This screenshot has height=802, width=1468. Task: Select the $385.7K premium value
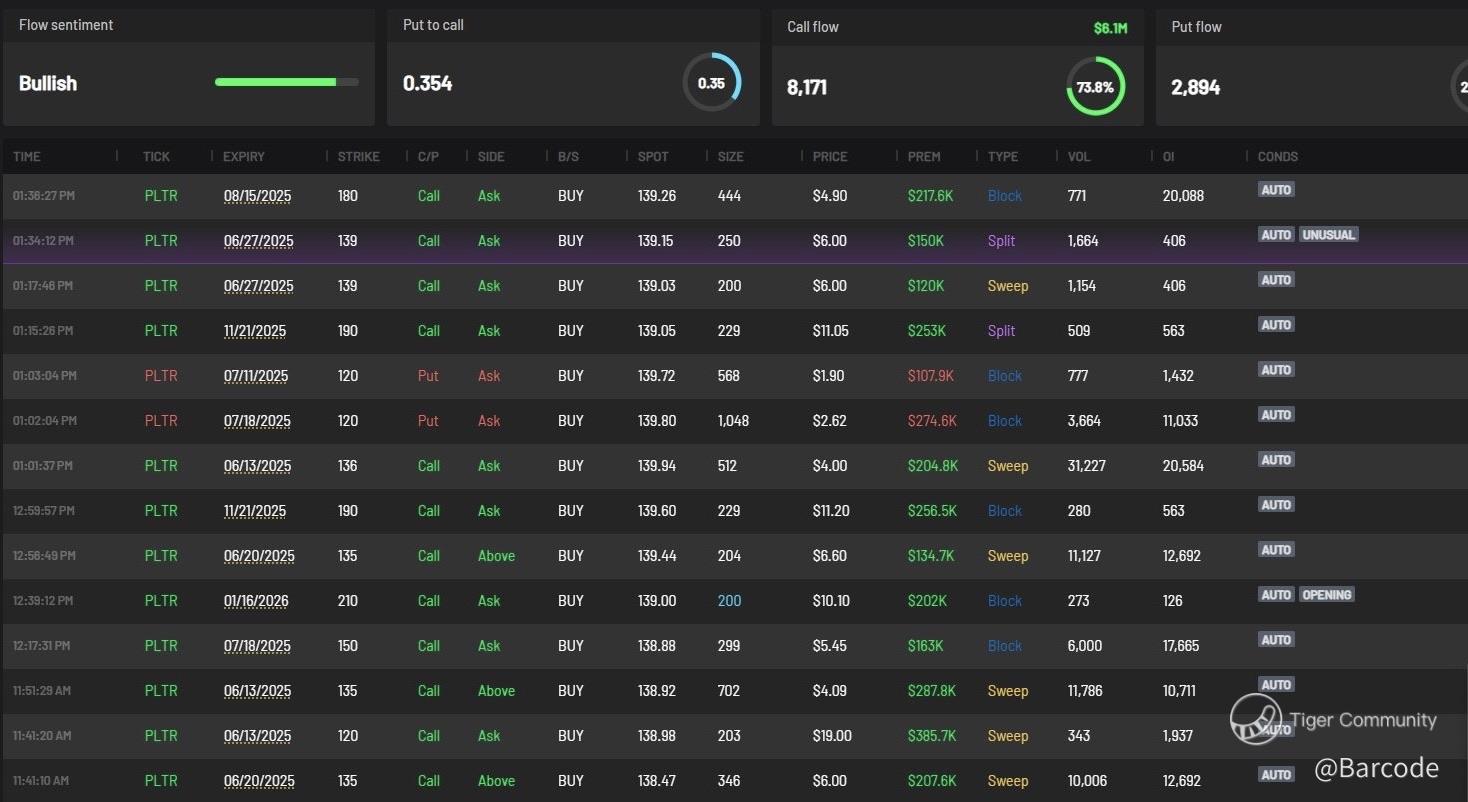pyautogui.click(x=932, y=736)
